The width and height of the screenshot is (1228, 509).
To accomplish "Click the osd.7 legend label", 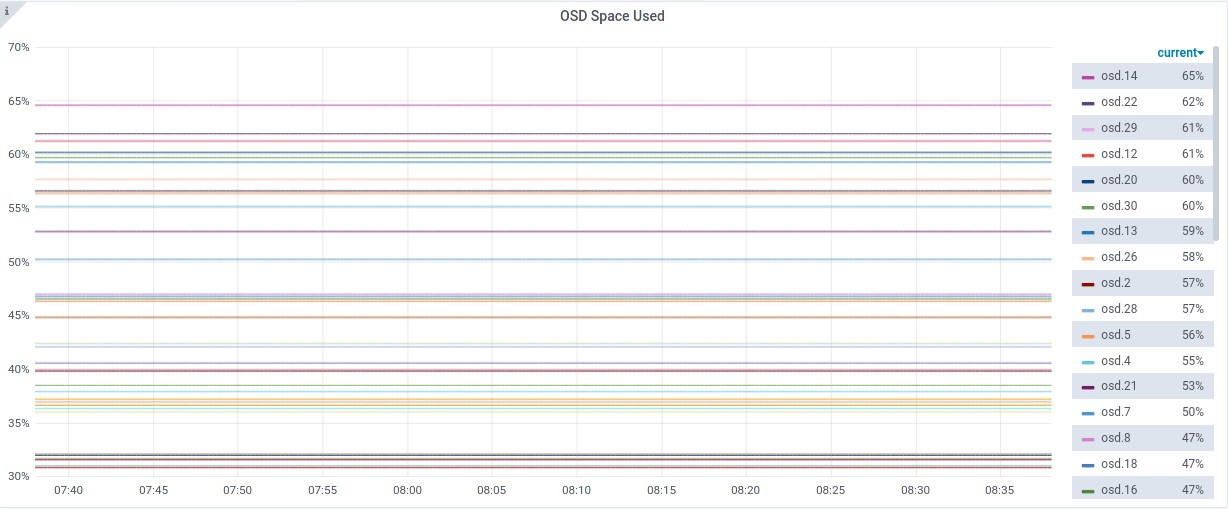I will coord(1115,412).
